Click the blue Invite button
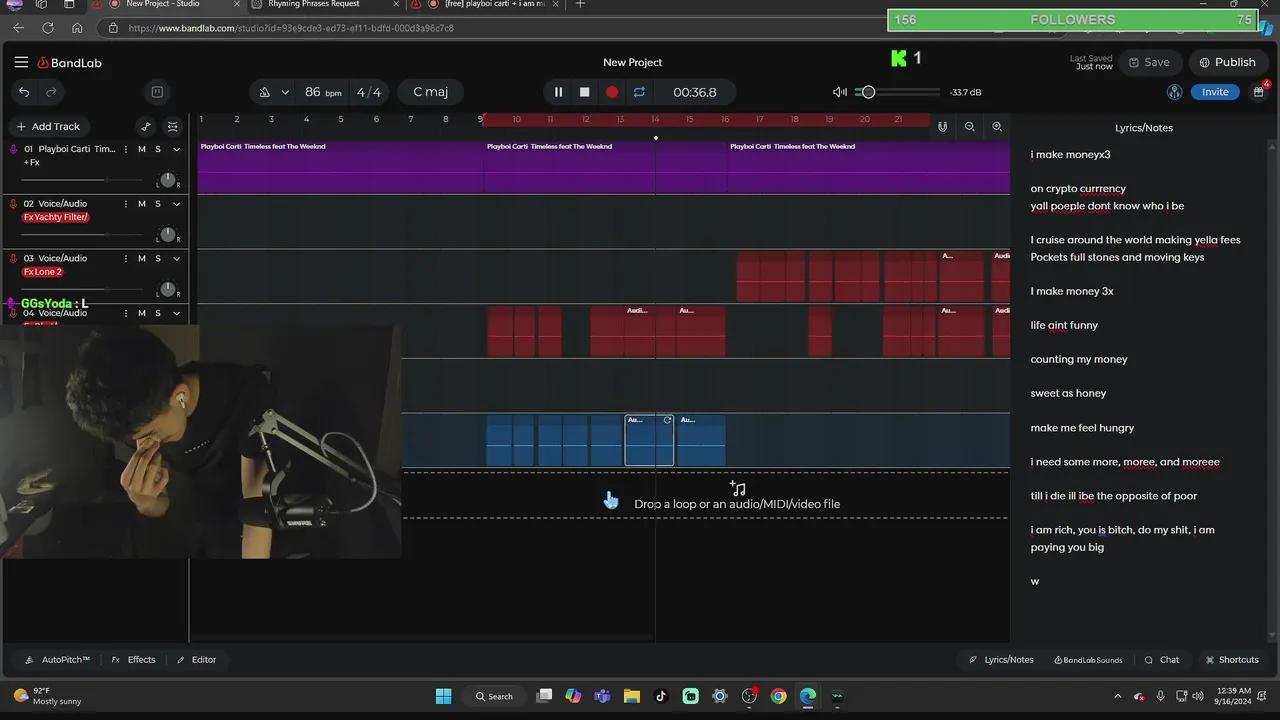Screen dimensions: 1280x720 tap(1215, 92)
